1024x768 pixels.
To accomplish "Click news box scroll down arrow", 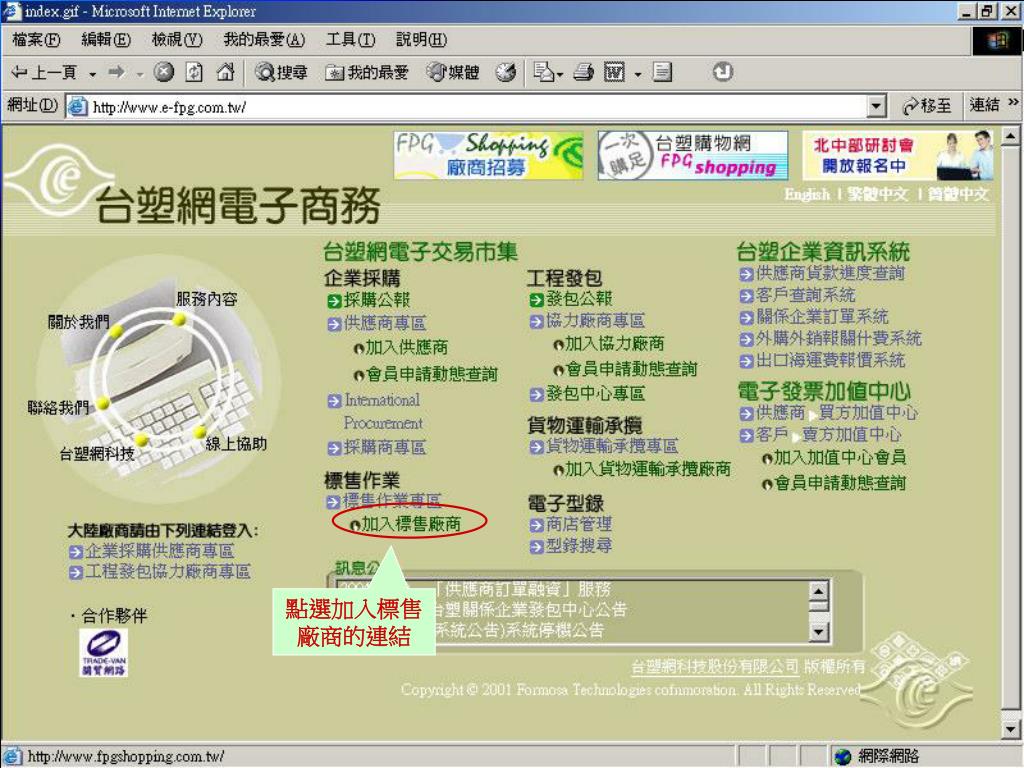I will (819, 632).
